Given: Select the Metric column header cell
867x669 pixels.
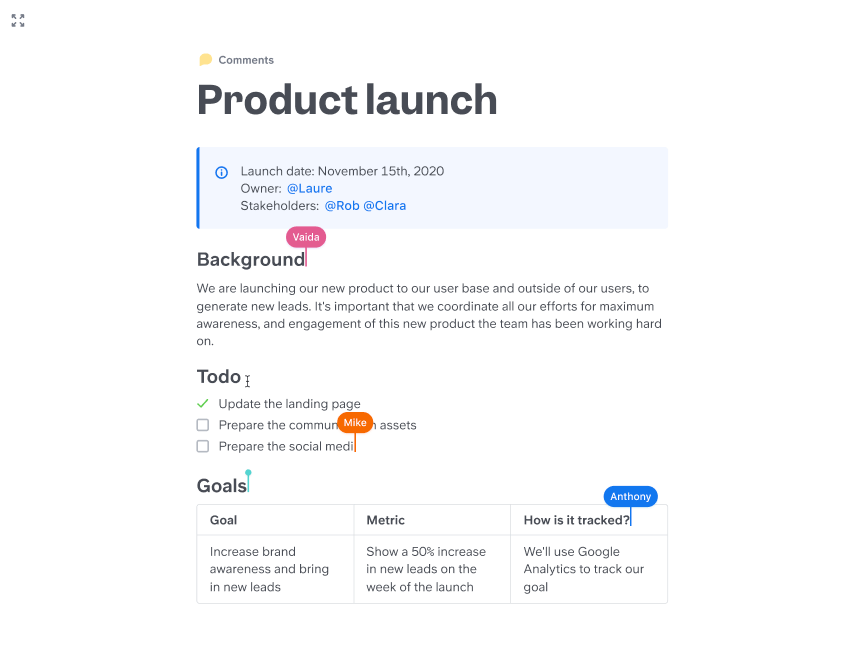Looking at the screenshot, I should tap(432, 520).
